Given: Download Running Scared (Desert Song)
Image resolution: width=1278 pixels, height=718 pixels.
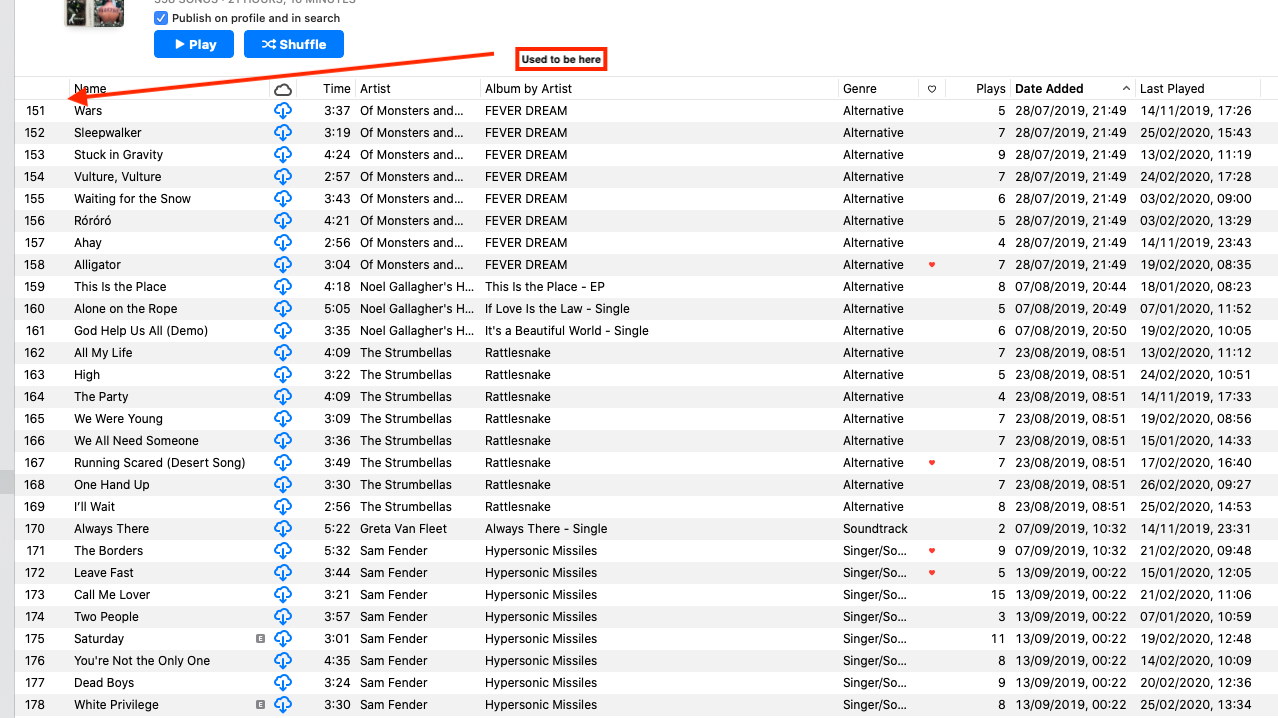Looking at the screenshot, I should 283,463.
